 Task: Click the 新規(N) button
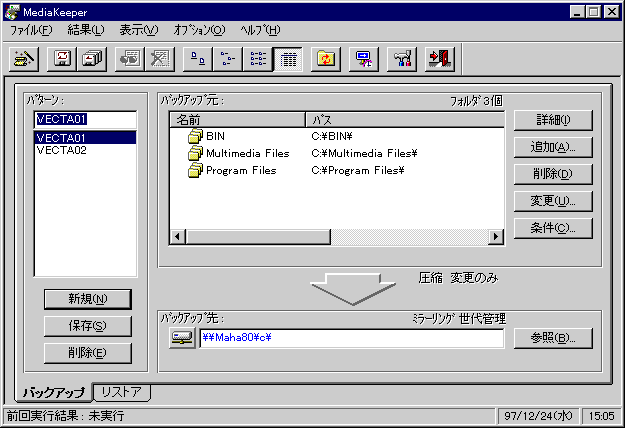[88, 299]
